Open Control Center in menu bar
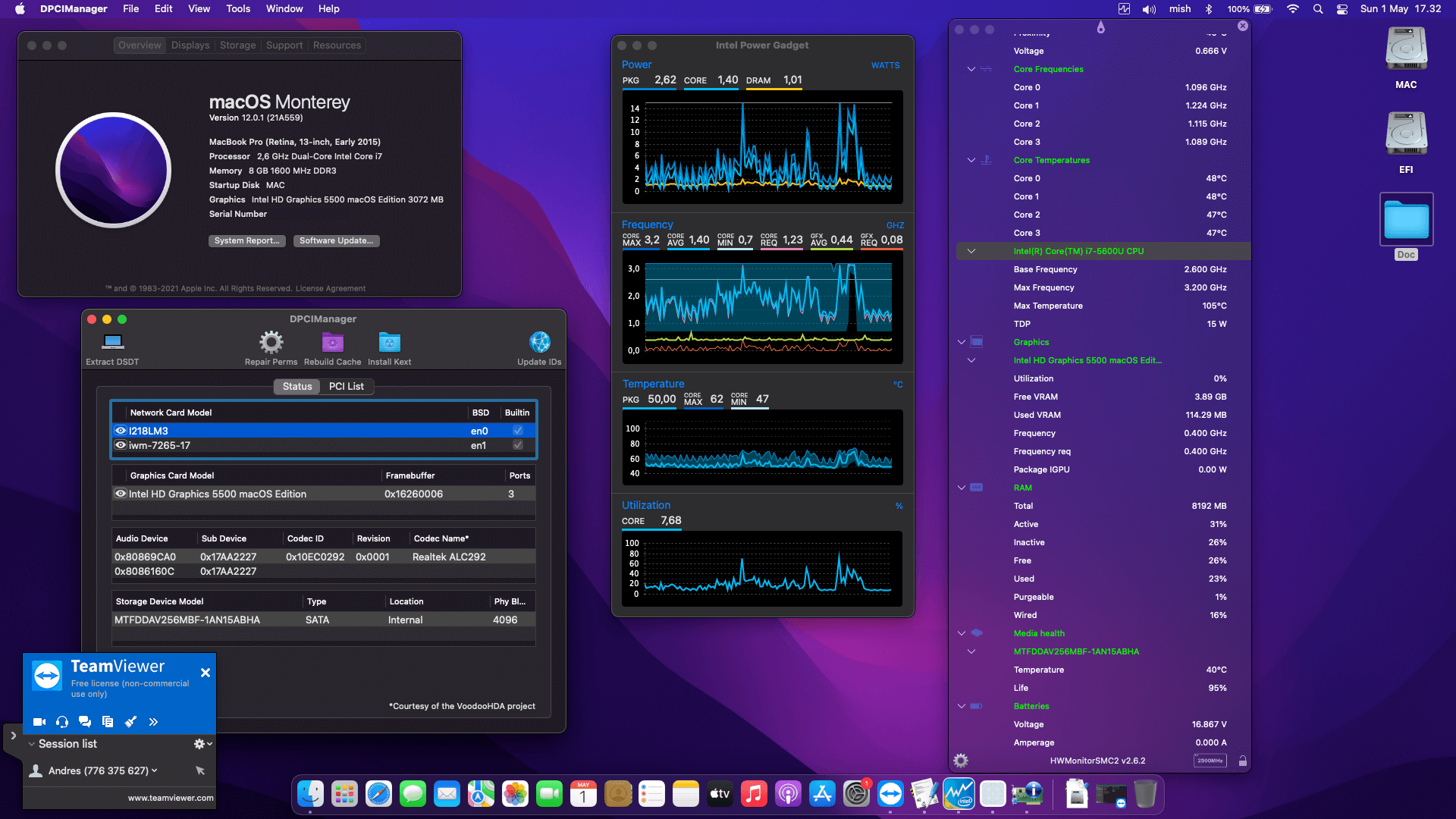The width and height of the screenshot is (1456, 819). tap(1342, 9)
